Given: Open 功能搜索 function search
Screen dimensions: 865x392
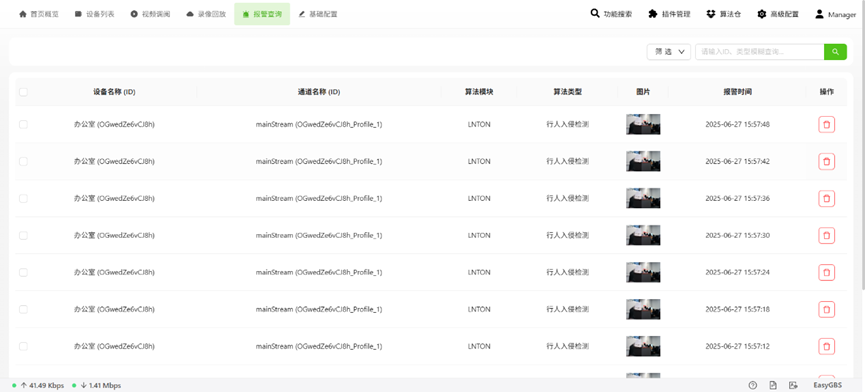Looking at the screenshot, I should tap(611, 14).
